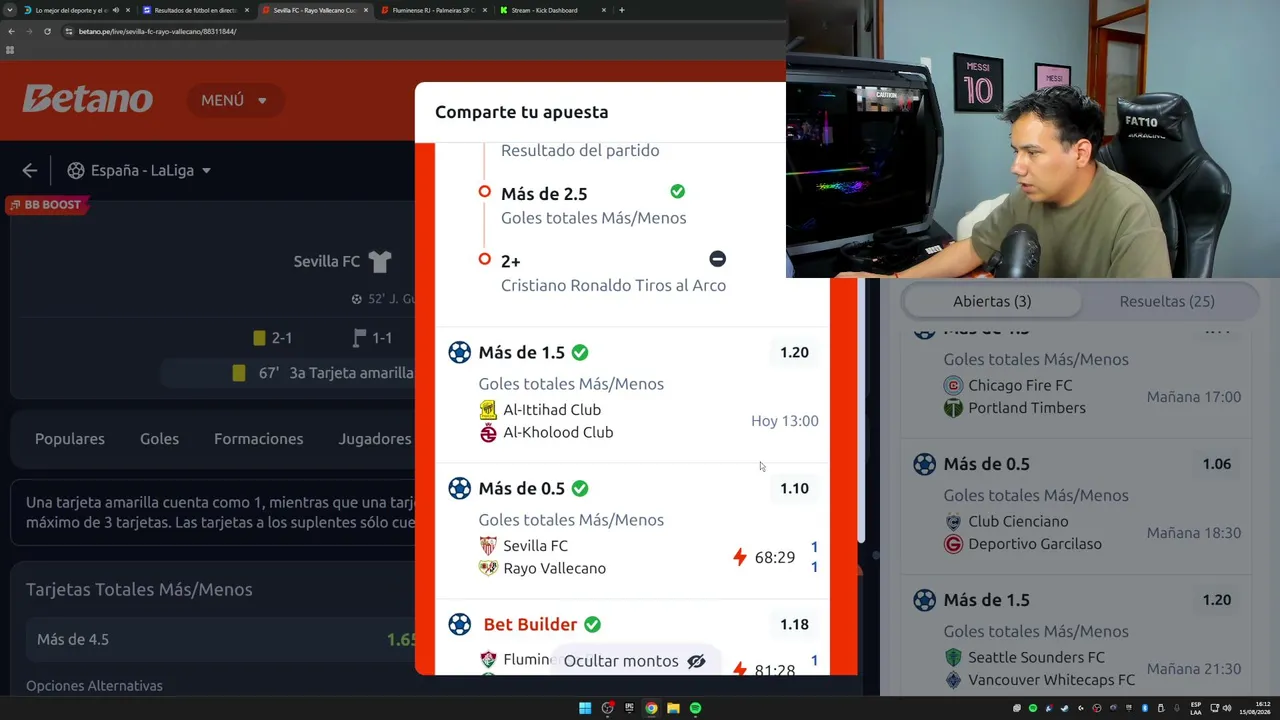Click the Al-Kholood Club crest
Viewport: 1280px width, 720px height.
(488, 433)
